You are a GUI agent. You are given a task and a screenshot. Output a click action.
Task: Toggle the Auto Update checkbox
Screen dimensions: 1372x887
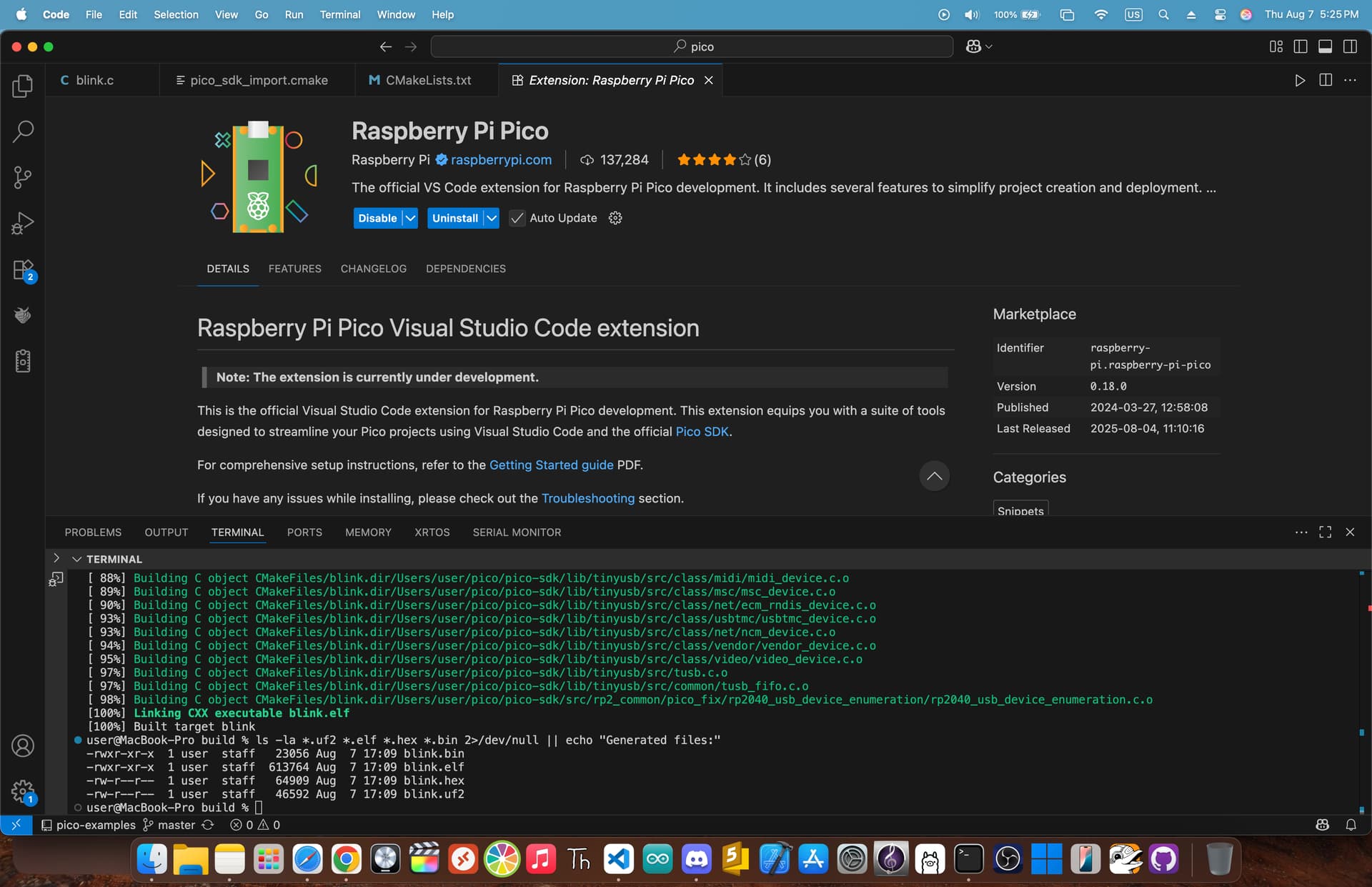pyautogui.click(x=517, y=218)
